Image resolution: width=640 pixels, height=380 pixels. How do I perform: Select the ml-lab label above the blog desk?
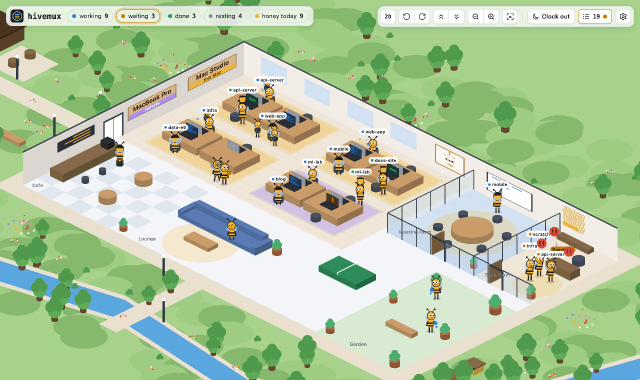tap(313, 162)
